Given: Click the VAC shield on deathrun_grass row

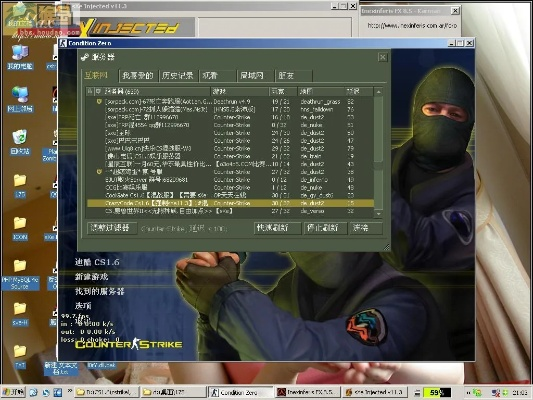Looking at the screenshot, I should [x=99, y=102].
